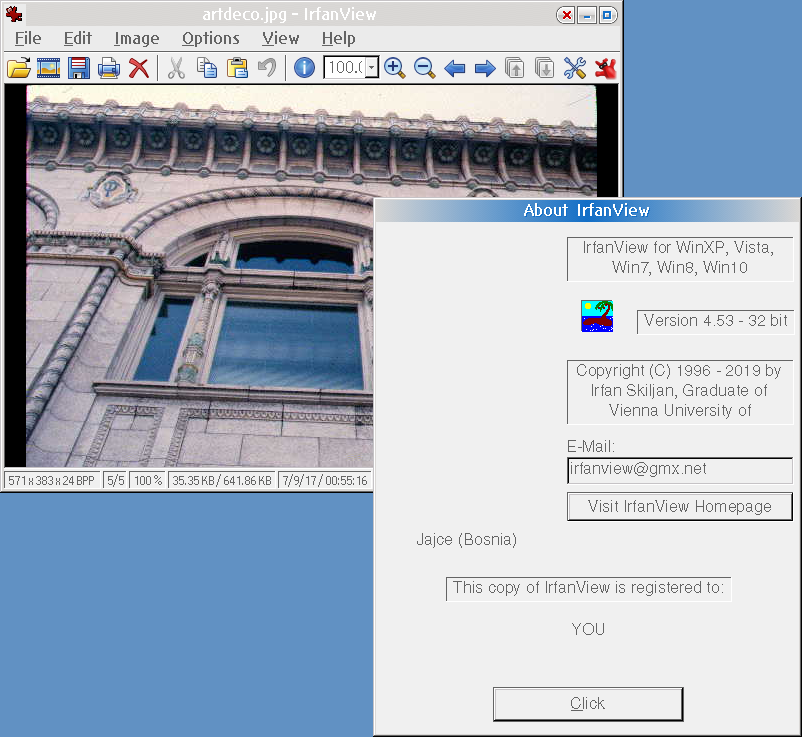Click status bar image index 5/5
This screenshot has height=737, width=802.
[x=116, y=481]
